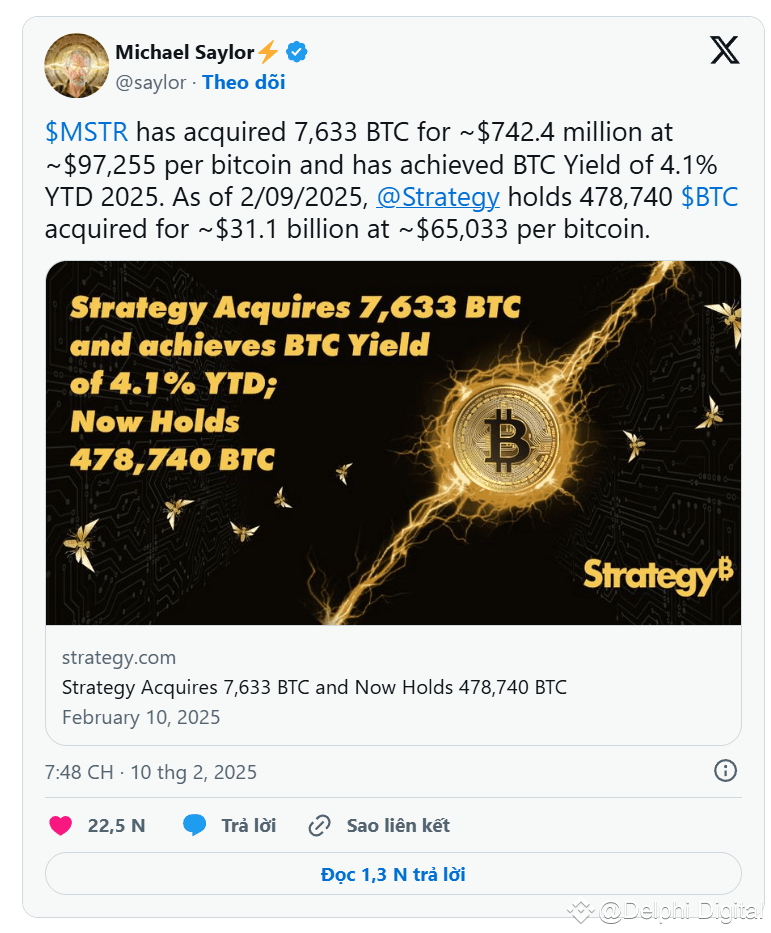This screenshot has width=771, height=933.
Task: Click the copy link chain icon
Action: 320,825
